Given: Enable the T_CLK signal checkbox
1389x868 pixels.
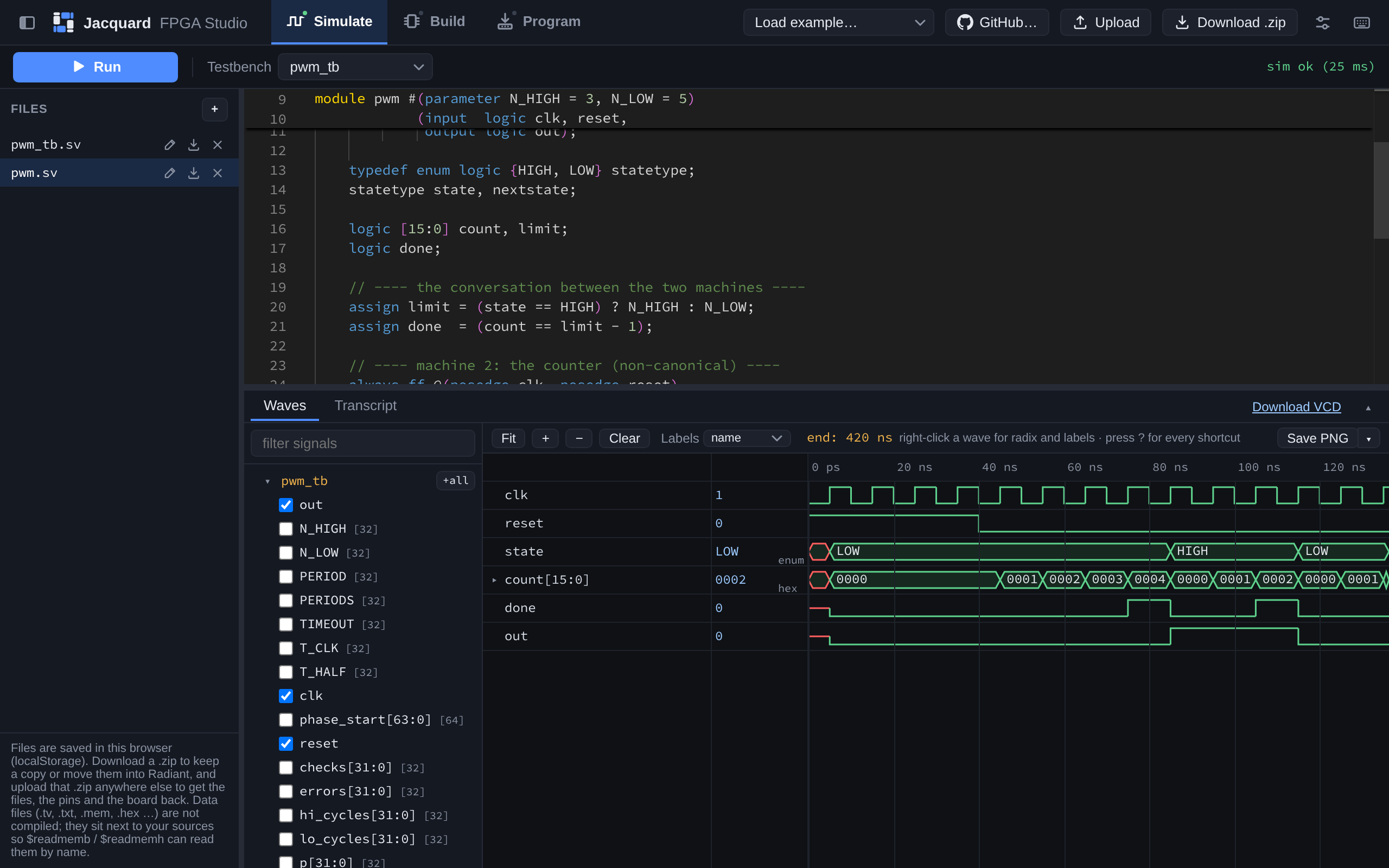Looking at the screenshot, I should (x=286, y=648).
